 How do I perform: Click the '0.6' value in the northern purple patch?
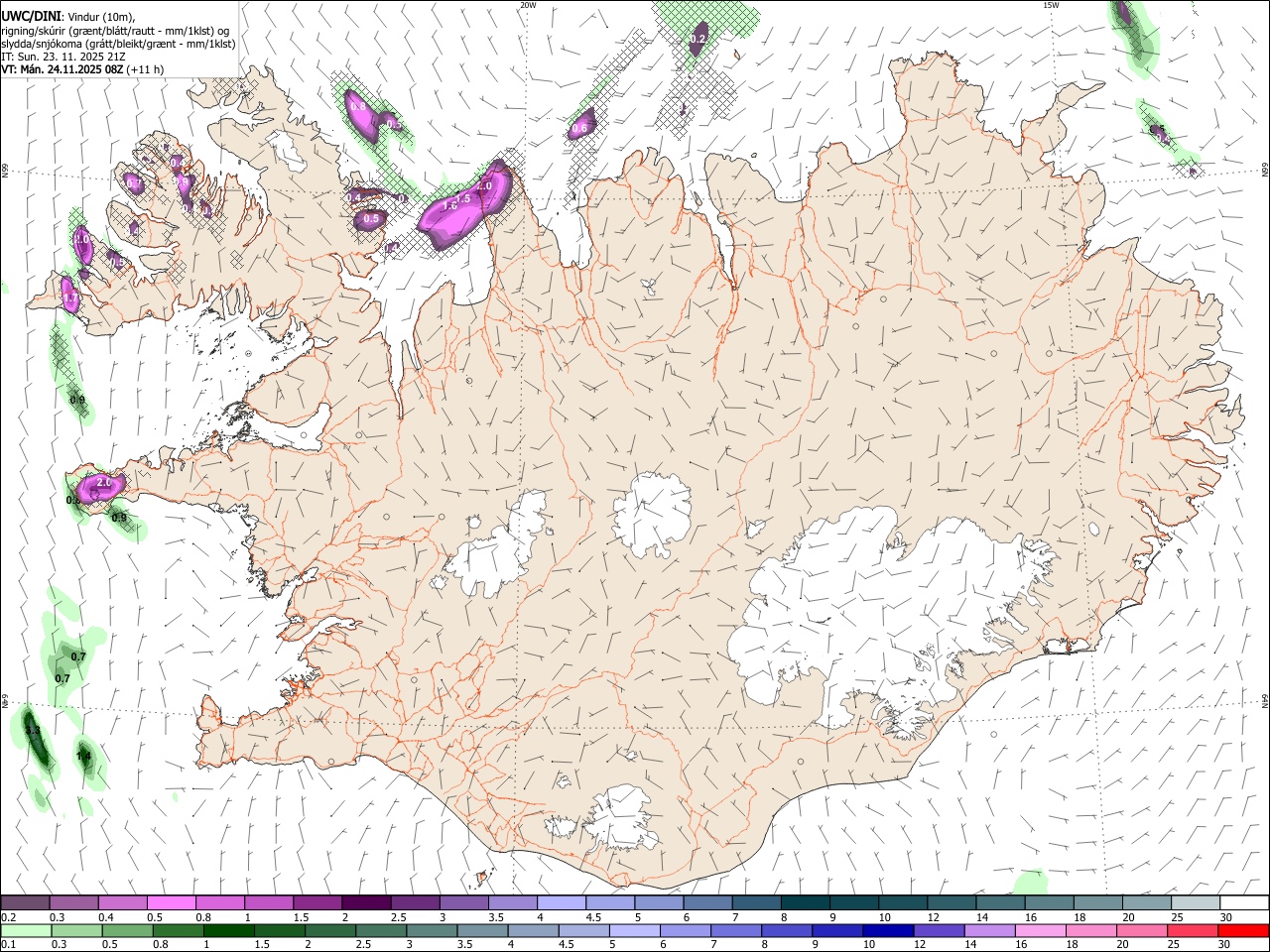579,129
